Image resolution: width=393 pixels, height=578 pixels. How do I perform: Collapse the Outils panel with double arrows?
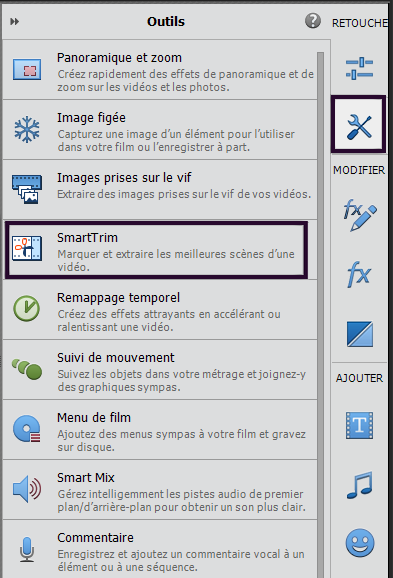(x=14, y=22)
